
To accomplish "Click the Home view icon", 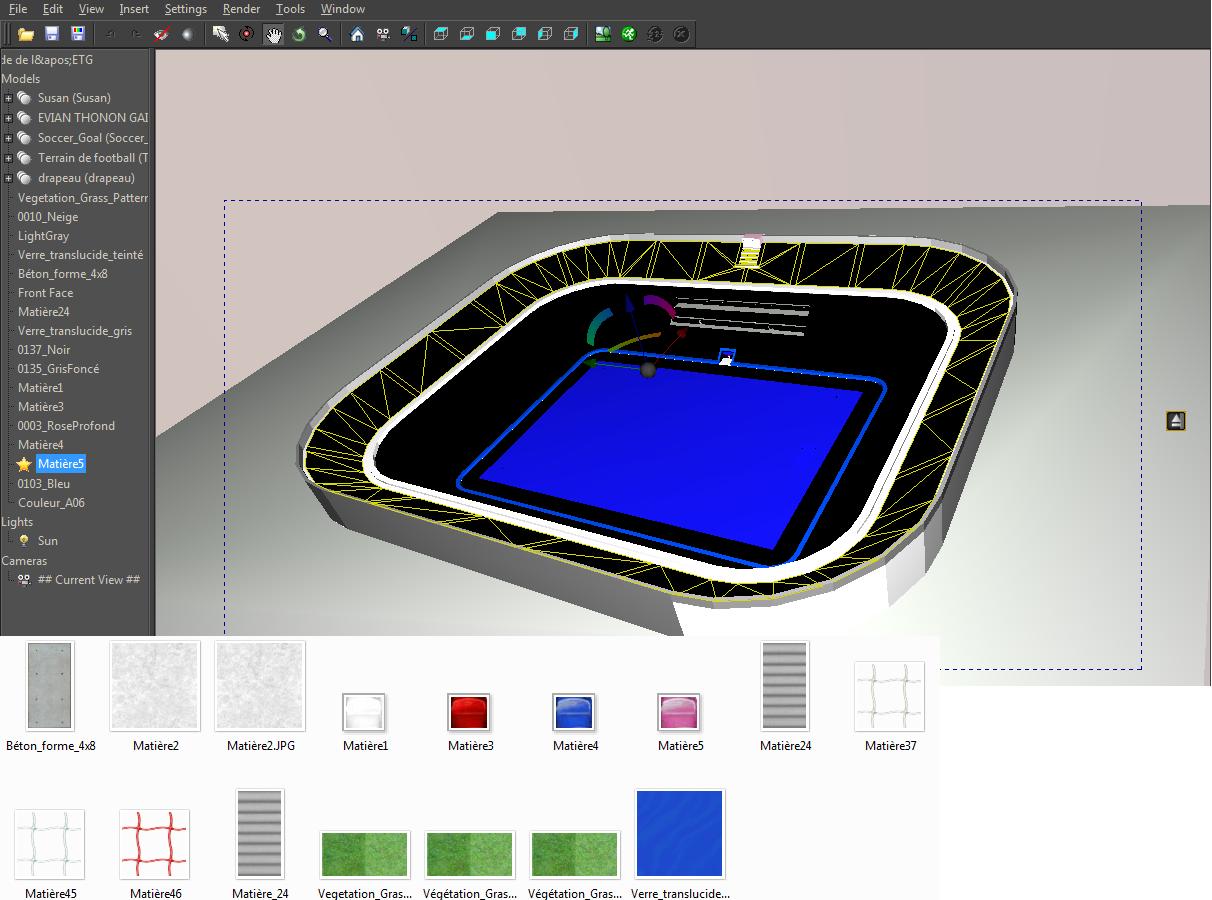I will click(x=357, y=34).
